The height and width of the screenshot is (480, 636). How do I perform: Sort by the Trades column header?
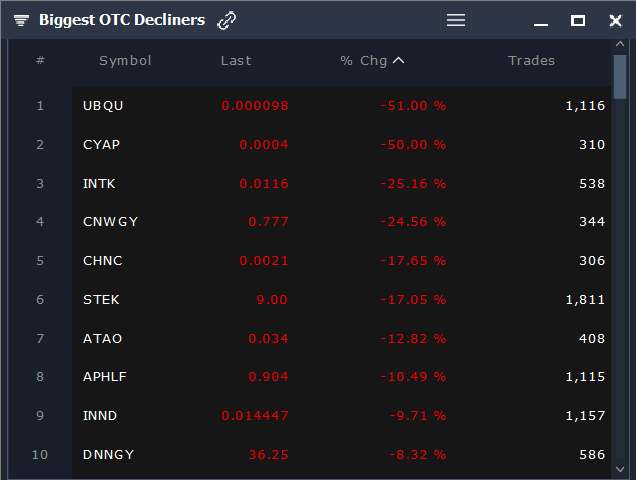[x=531, y=61]
